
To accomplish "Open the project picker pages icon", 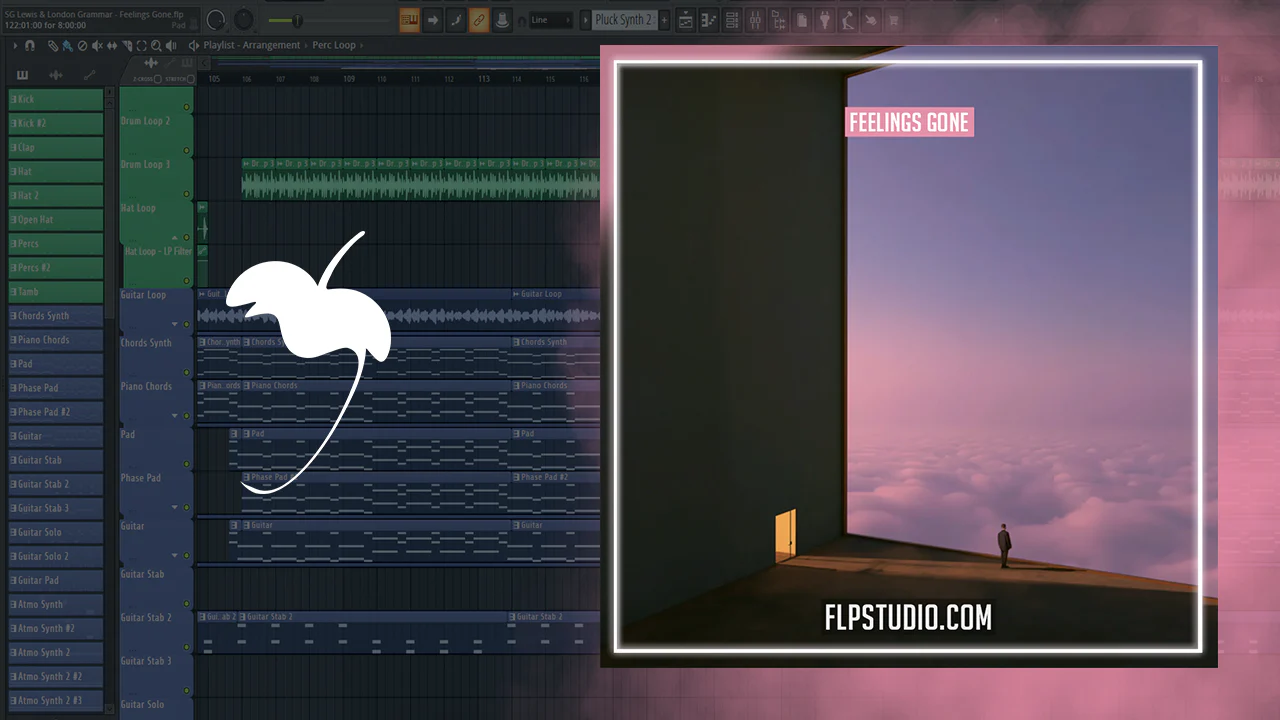I will (x=802, y=20).
